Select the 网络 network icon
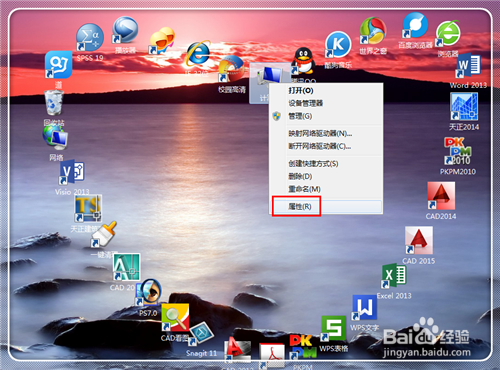500x370 pixels. [55, 137]
